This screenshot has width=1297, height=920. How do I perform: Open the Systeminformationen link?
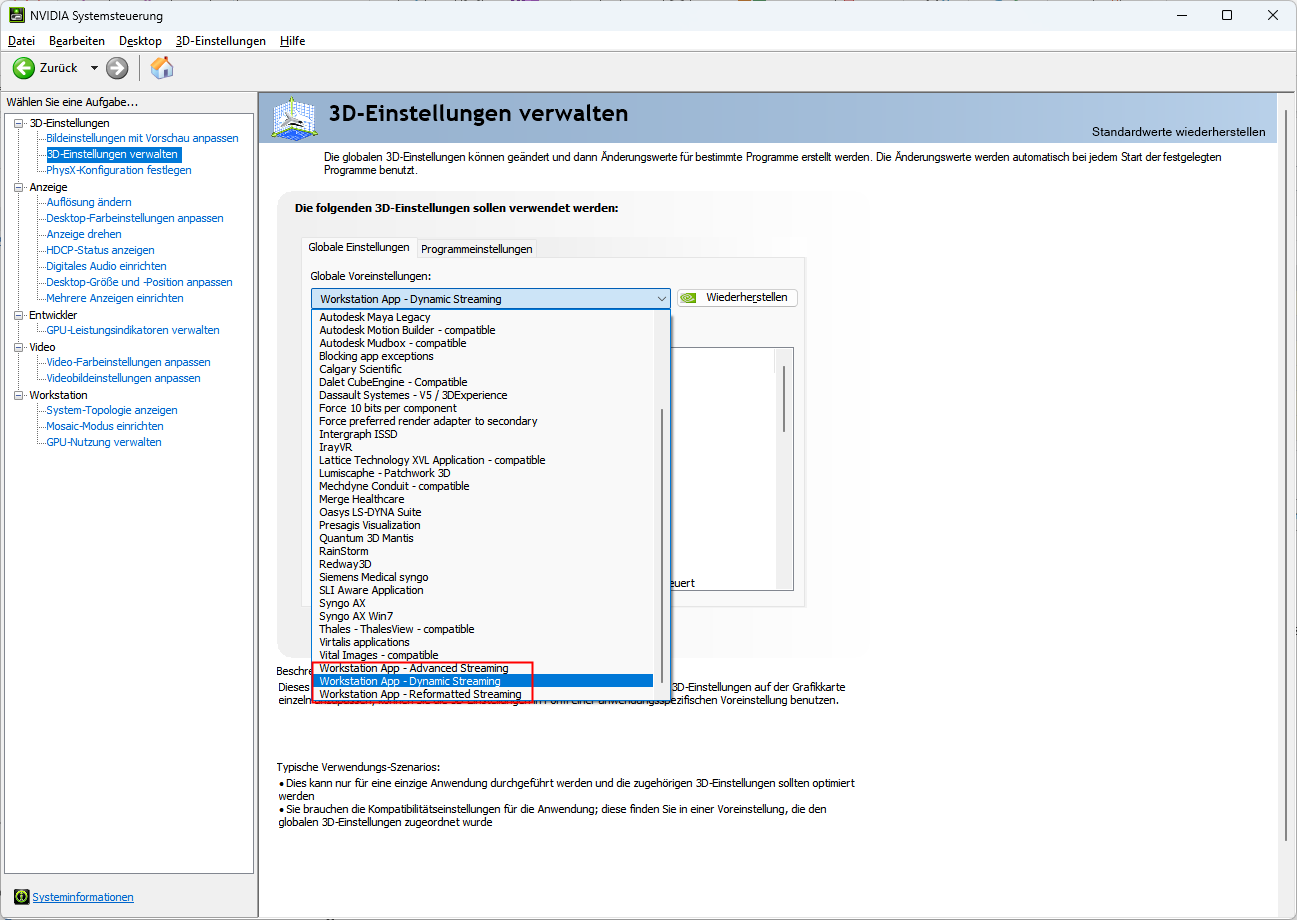[x=83, y=897]
